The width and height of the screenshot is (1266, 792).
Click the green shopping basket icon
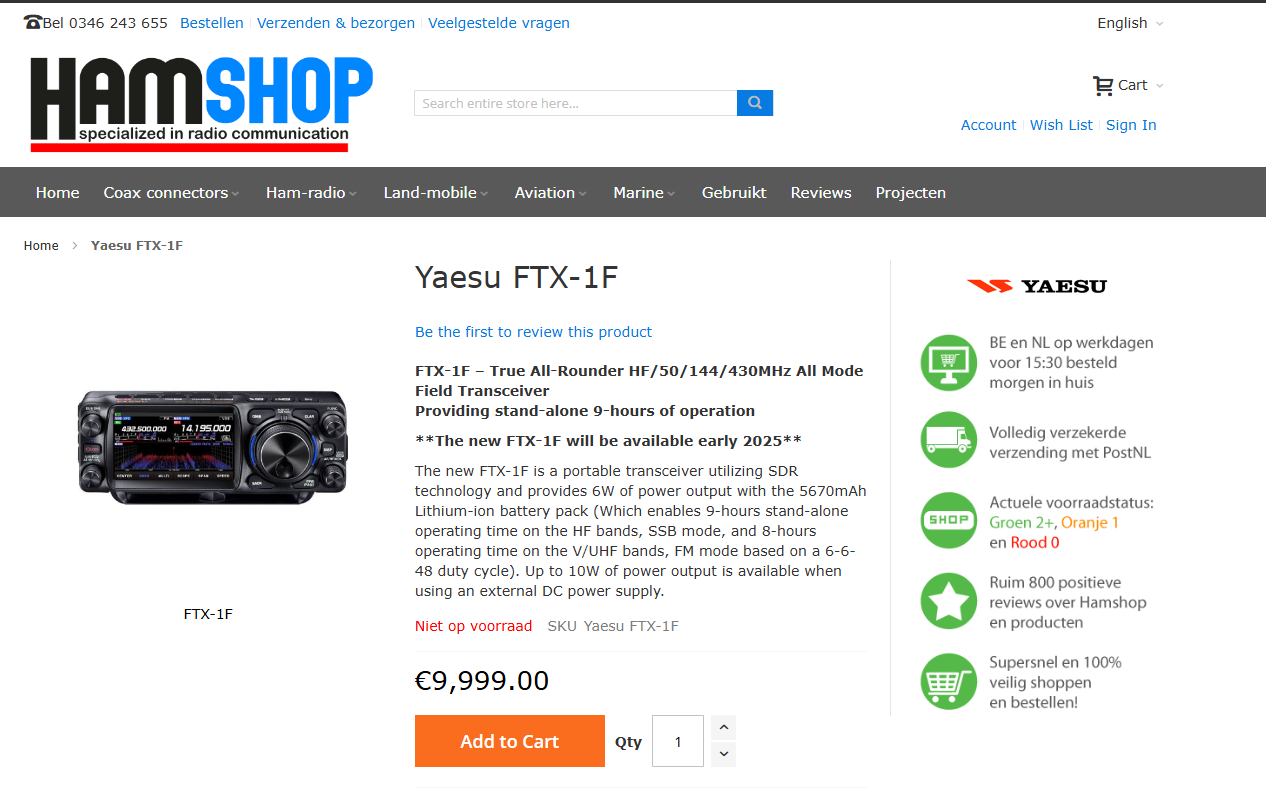tap(948, 682)
